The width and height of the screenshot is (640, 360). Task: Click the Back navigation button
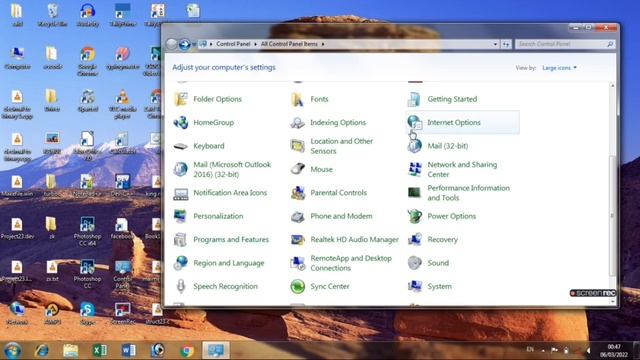(172, 44)
